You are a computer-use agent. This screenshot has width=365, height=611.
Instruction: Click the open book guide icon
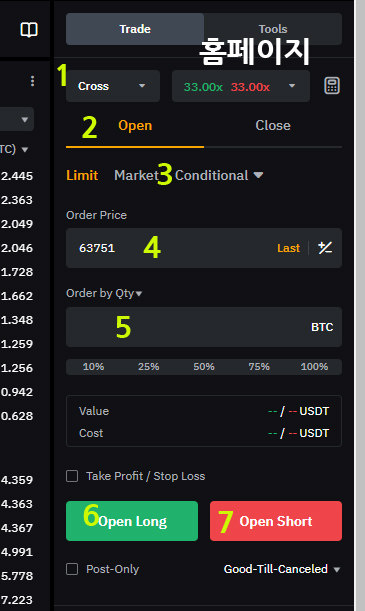click(x=29, y=30)
